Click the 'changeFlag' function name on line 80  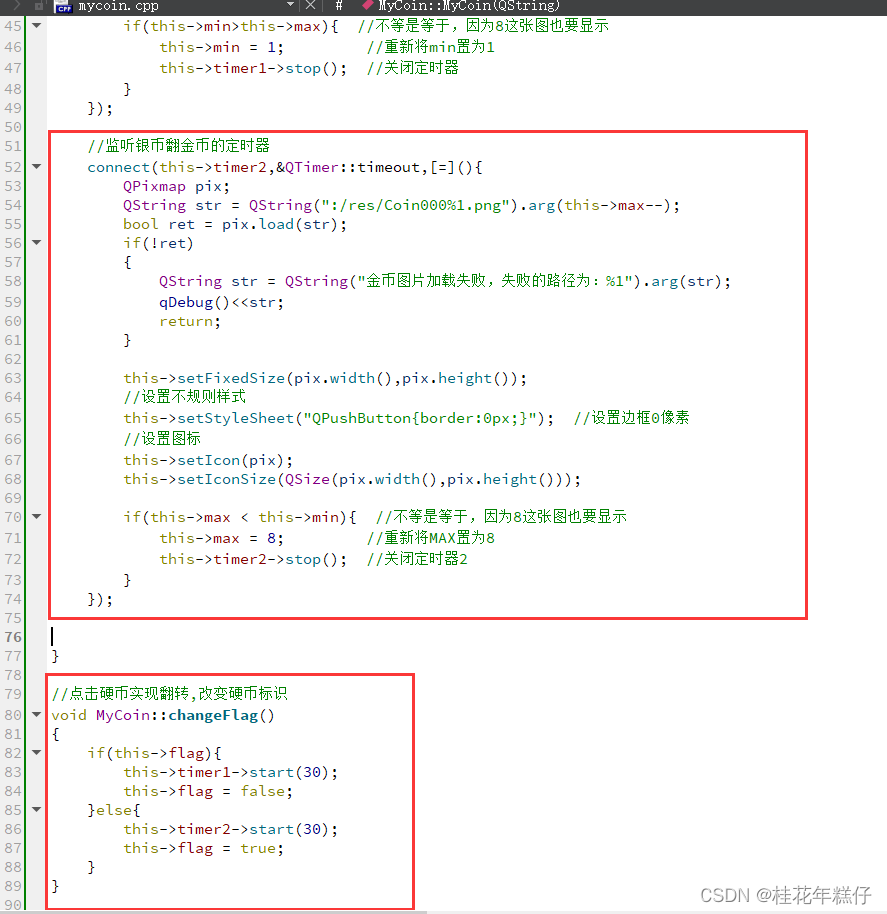pos(213,715)
